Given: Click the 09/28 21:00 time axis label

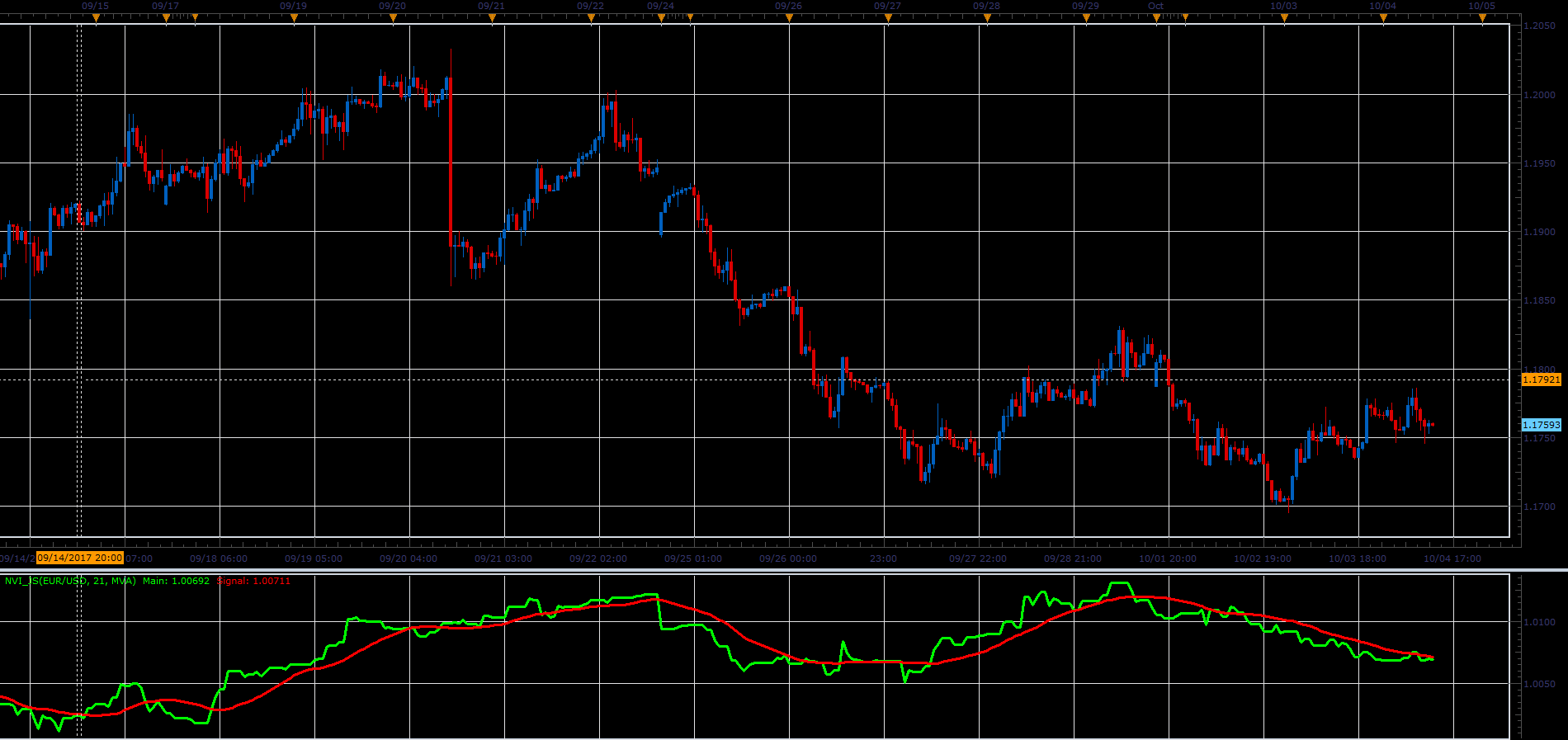Looking at the screenshot, I should pyautogui.click(x=1073, y=559).
